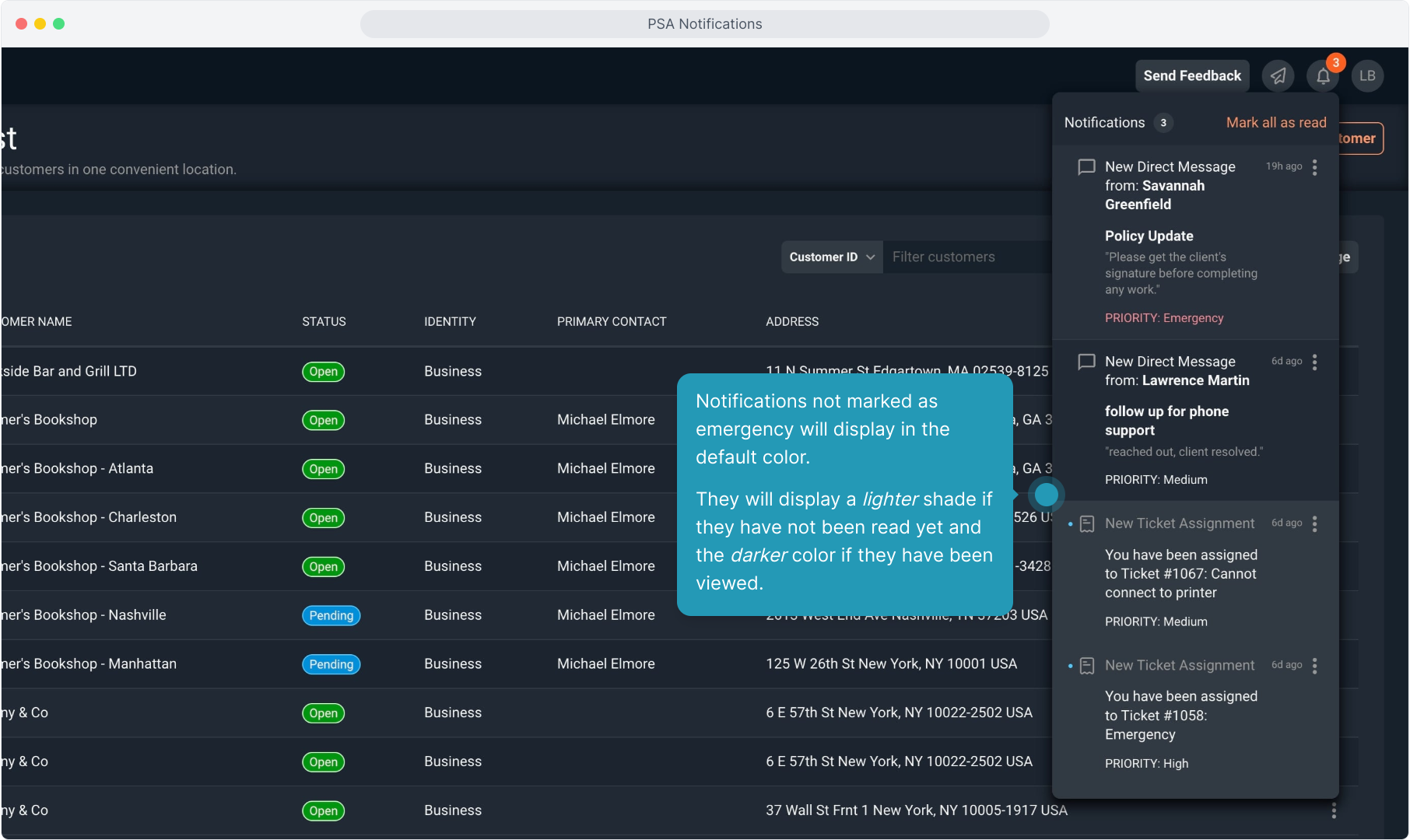Open the Bookshop - Charleston customer row
This screenshot has width=1410, height=840.
click(x=89, y=518)
